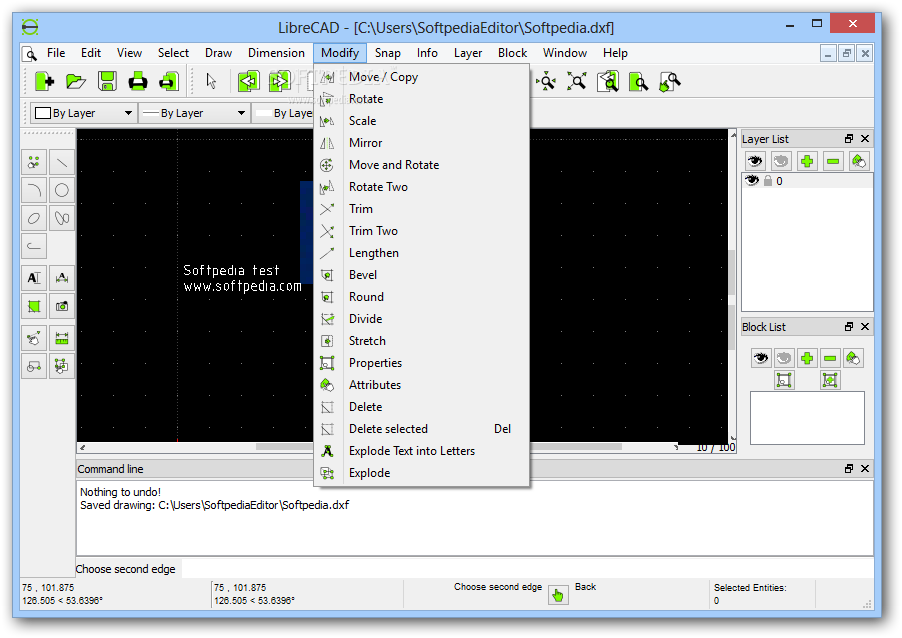The height and width of the screenshot is (638, 902).
Task: Open the Hatch tool in left toolbox
Action: pos(34,307)
